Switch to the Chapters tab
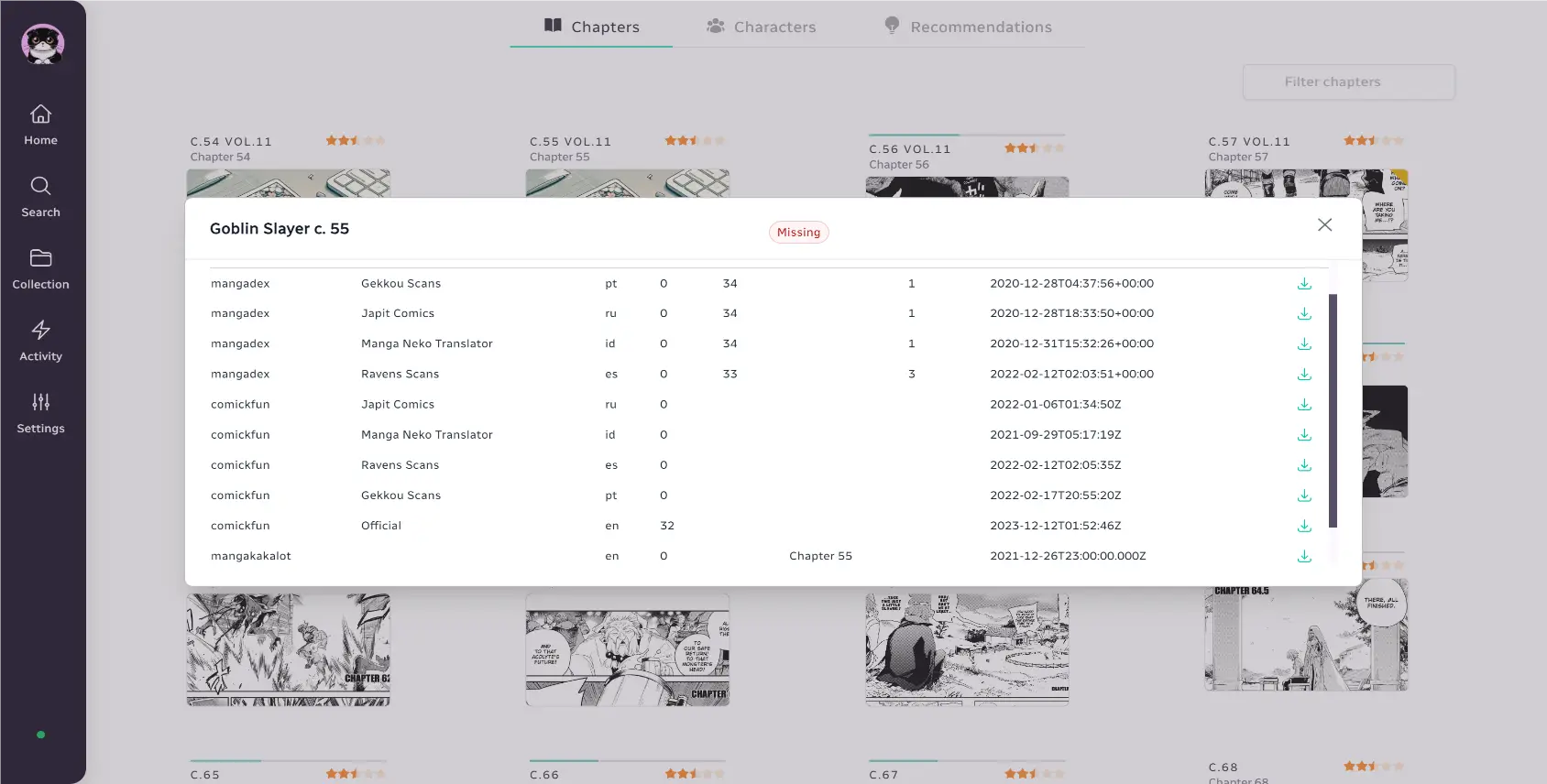The image size is (1547, 784). click(591, 27)
